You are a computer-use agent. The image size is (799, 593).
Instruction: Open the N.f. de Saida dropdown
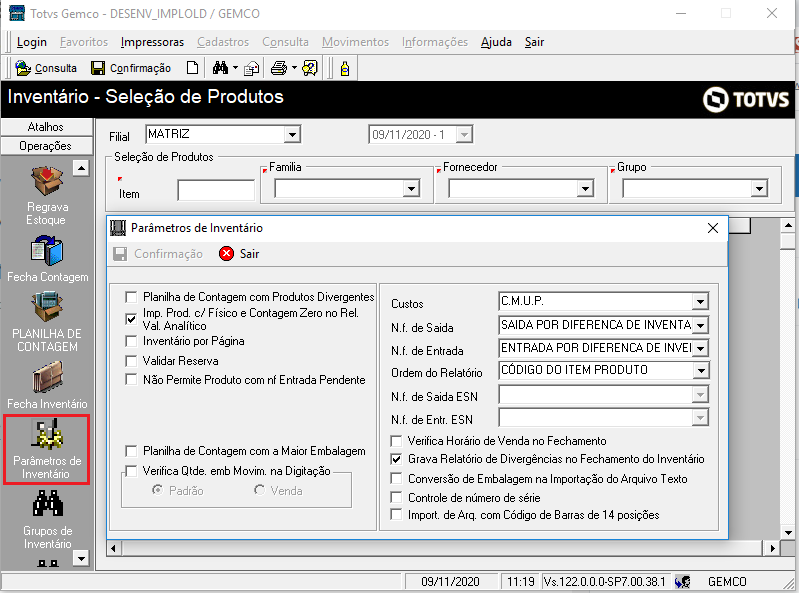tap(700, 325)
